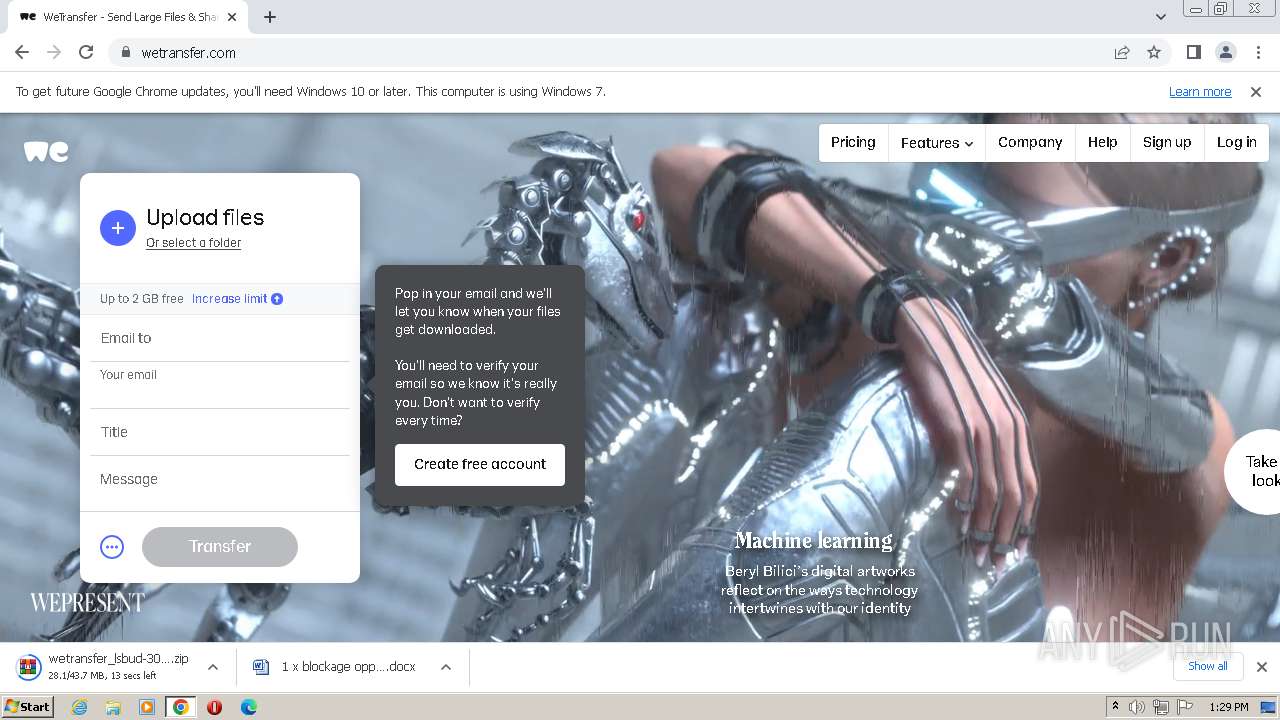
Task: Click the Upload files heading
Action: point(205,217)
